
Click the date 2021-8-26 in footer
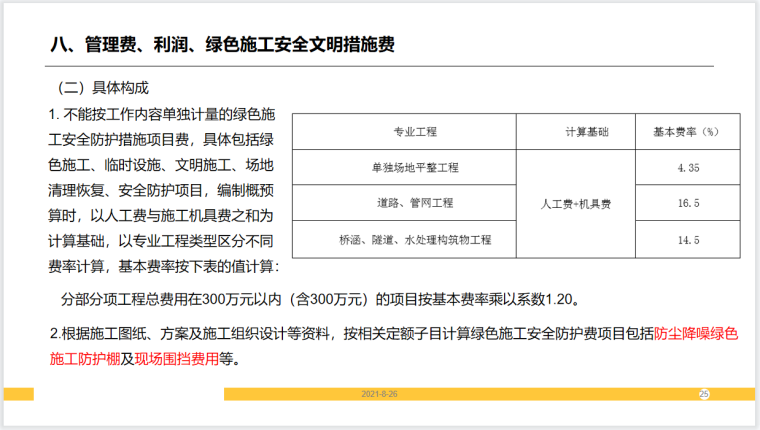pyautogui.click(x=379, y=395)
